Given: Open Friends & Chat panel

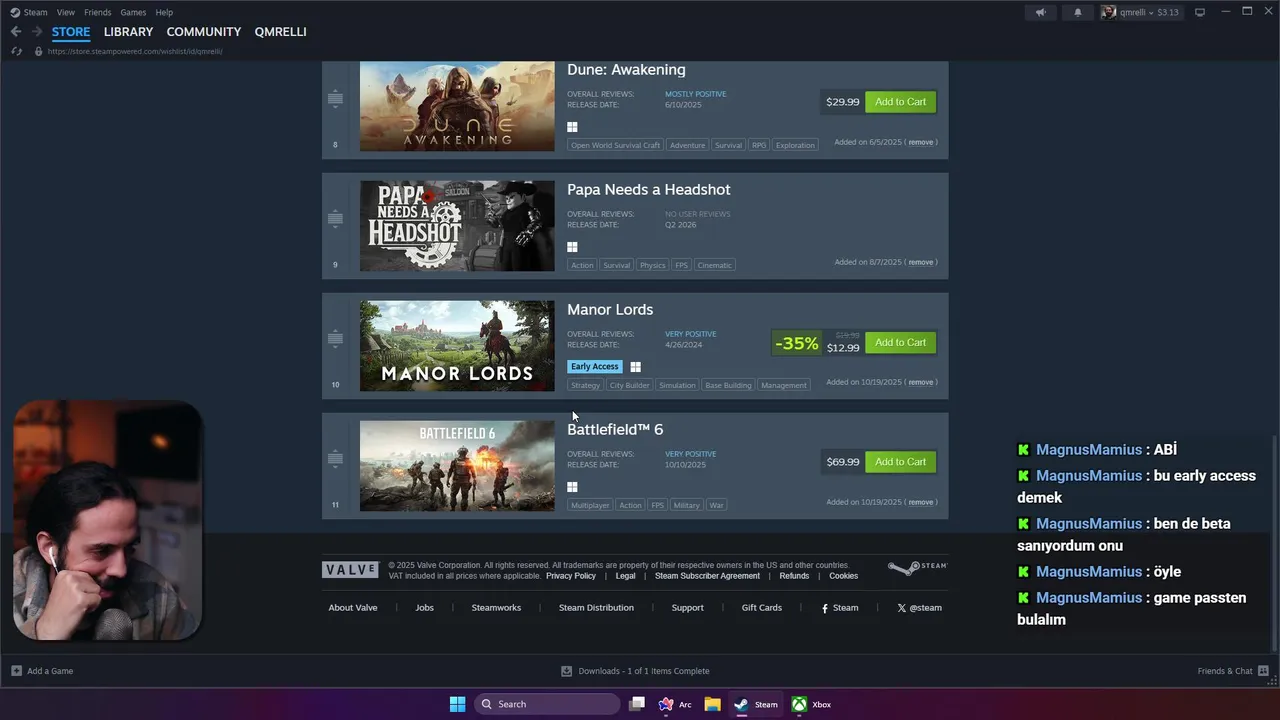Looking at the screenshot, I should 1233,671.
